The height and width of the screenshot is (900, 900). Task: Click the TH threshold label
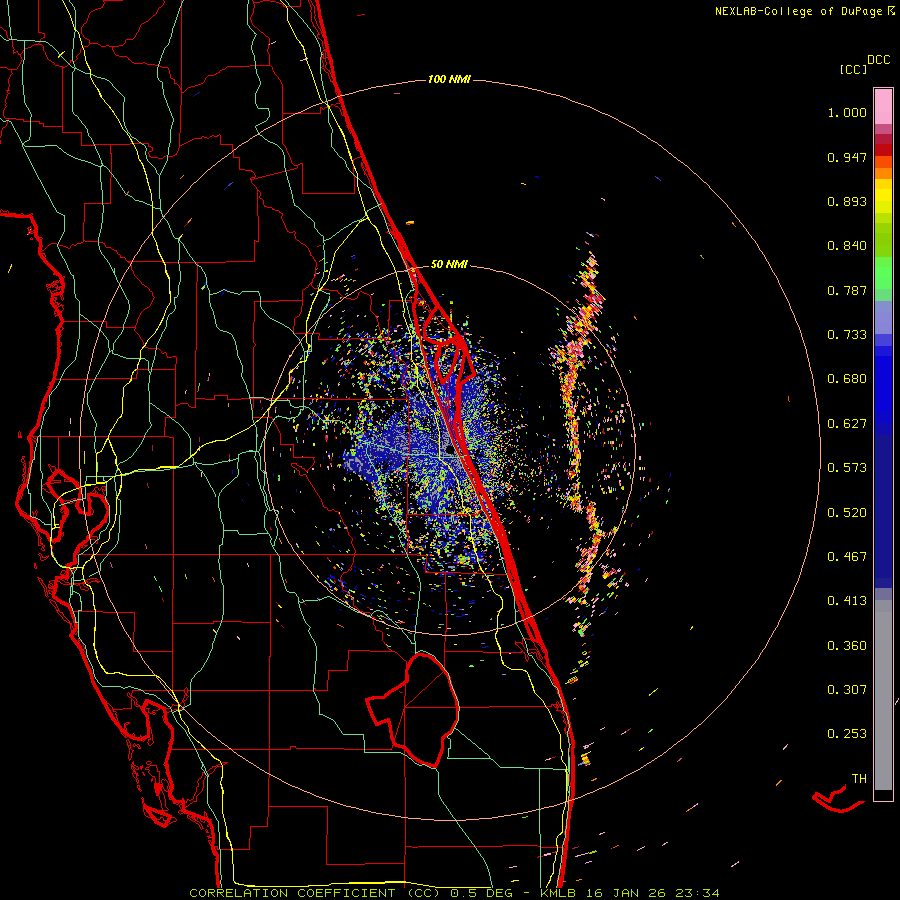(859, 779)
